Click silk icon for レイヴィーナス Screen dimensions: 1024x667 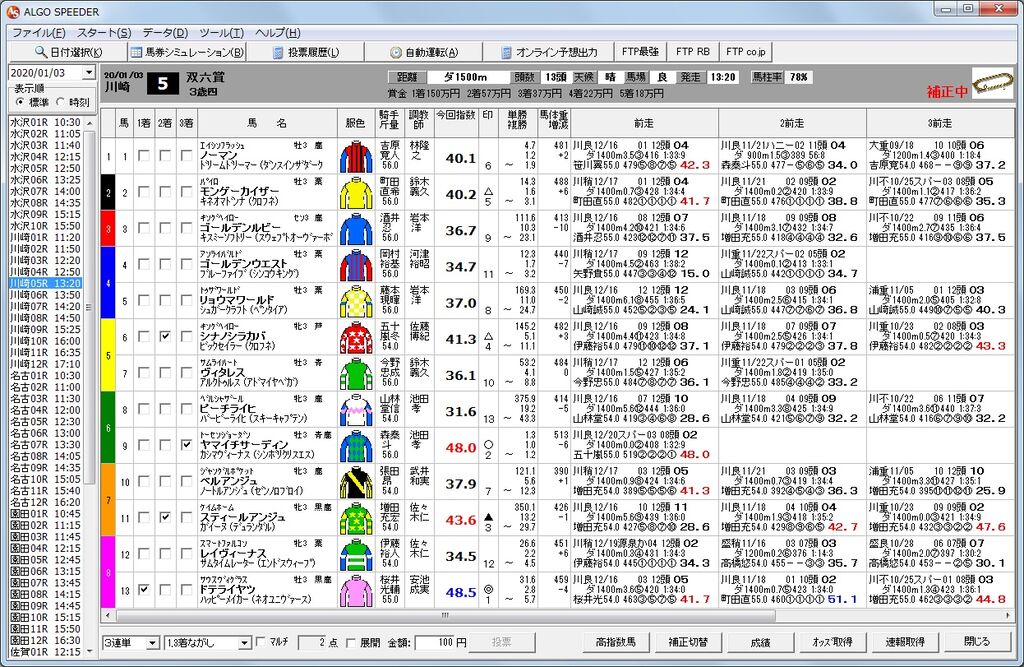pos(356,555)
